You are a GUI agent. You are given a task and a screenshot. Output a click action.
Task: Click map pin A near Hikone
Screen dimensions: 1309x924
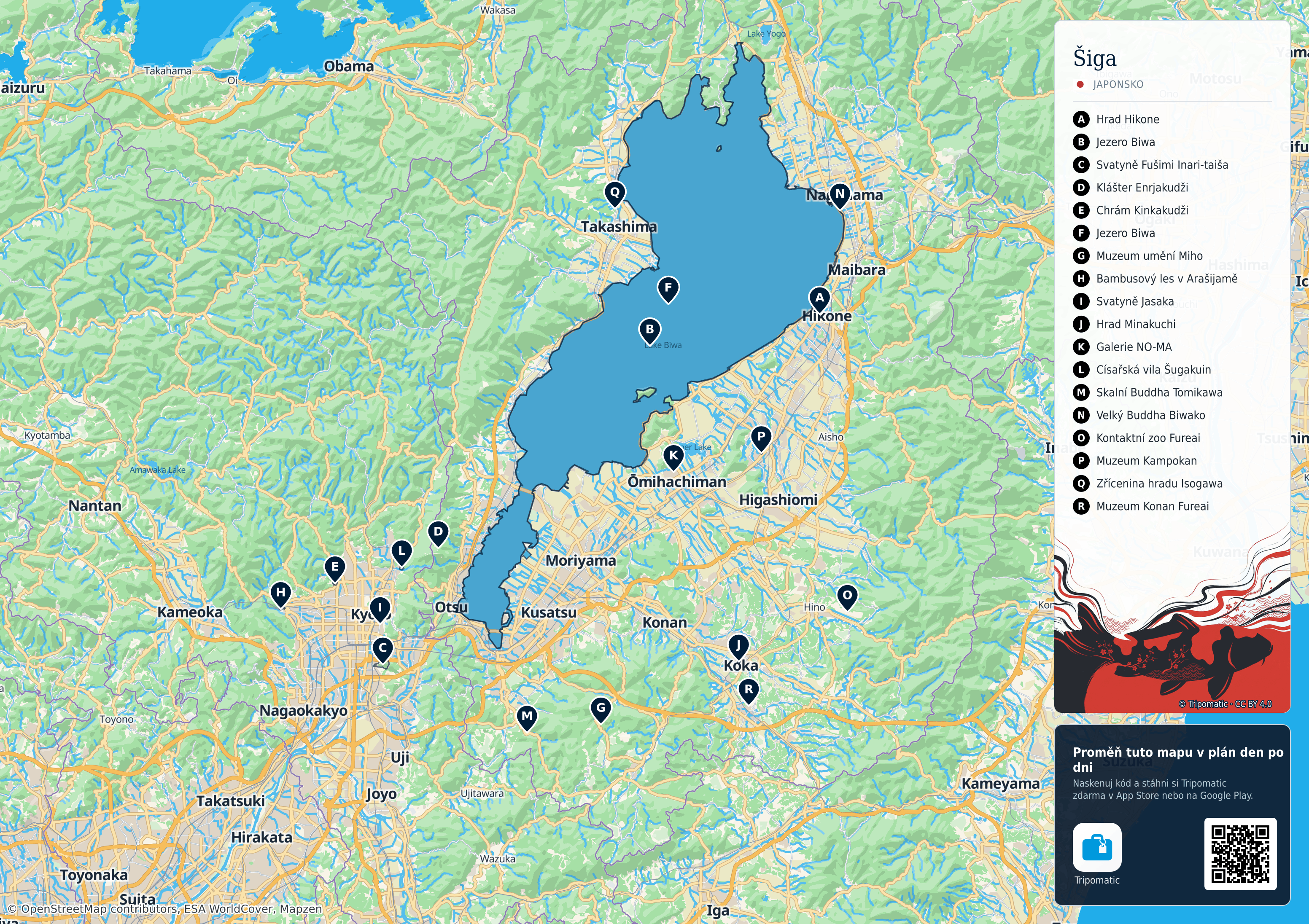pos(819,299)
